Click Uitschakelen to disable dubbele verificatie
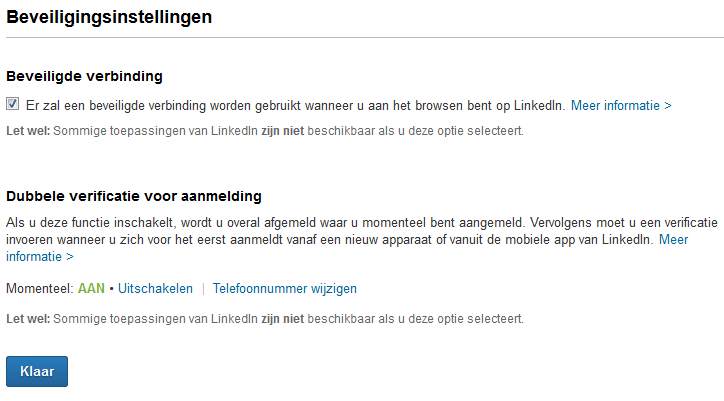The width and height of the screenshot is (724, 401). point(155,289)
